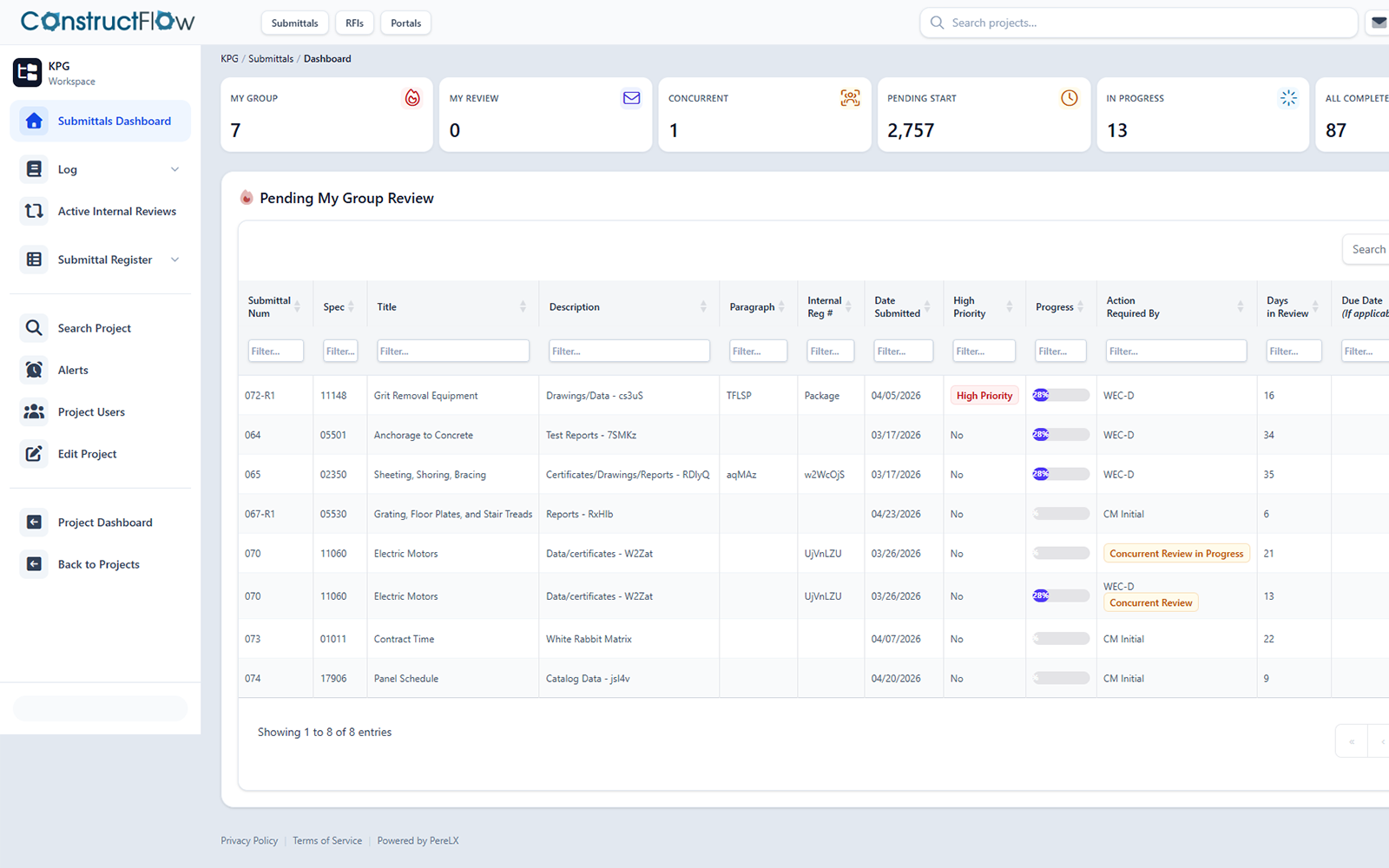Click the White Rabbit Matrix description
1389x868 pixels.
tap(589, 639)
